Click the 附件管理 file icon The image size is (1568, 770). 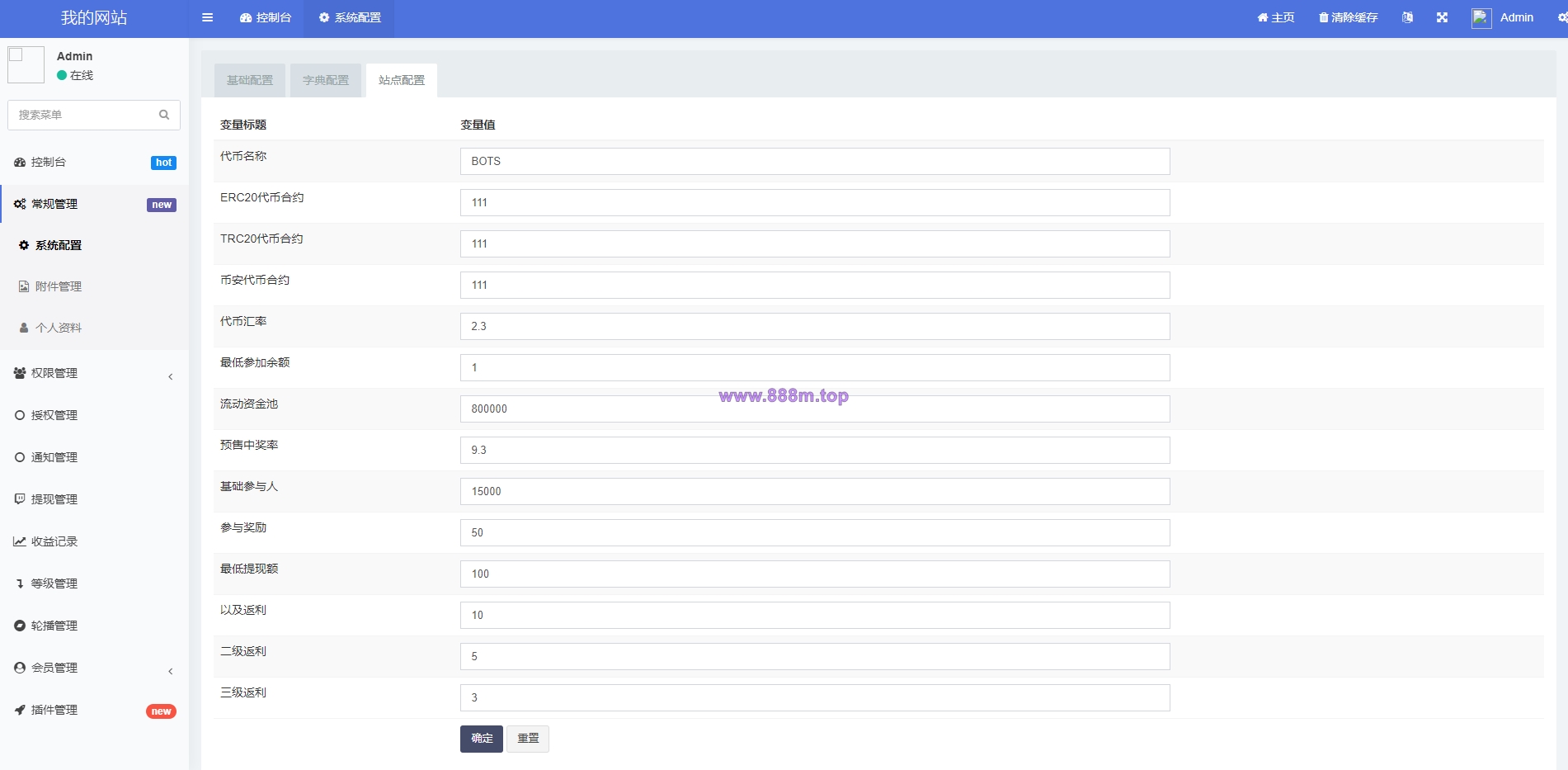pos(24,286)
